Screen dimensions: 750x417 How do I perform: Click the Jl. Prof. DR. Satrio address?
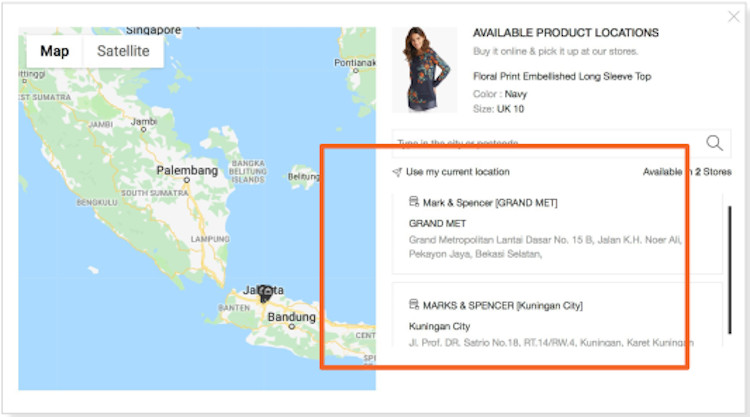[551, 342]
